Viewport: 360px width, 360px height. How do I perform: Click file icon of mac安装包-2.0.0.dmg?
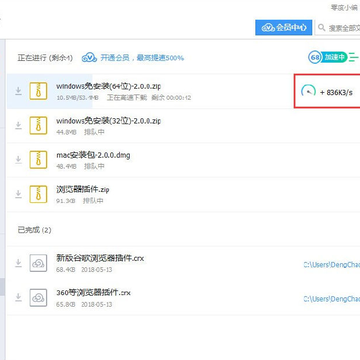point(38,160)
